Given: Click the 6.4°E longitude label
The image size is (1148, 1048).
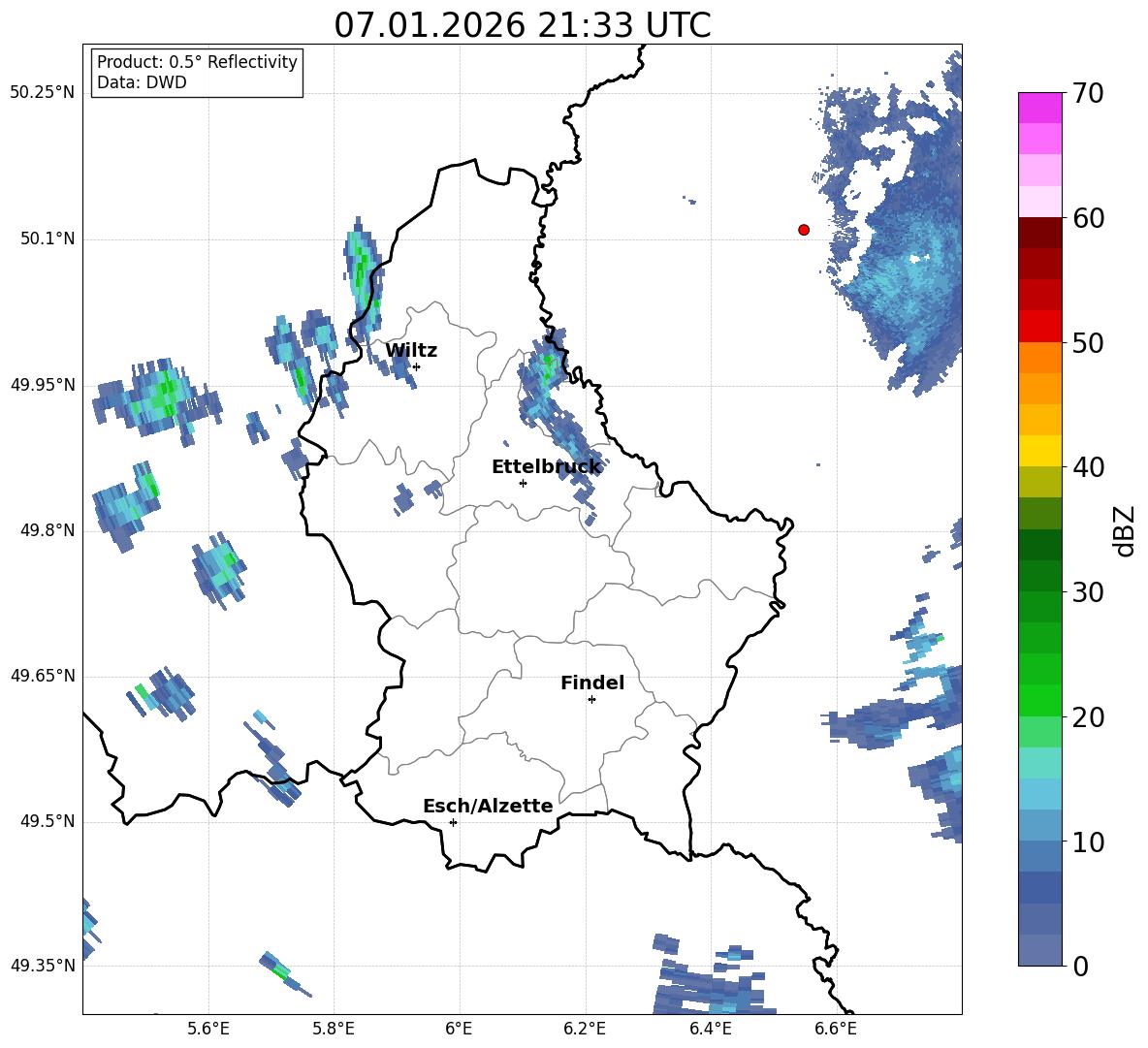Looking at the screenshot, I should point(710,1029).
